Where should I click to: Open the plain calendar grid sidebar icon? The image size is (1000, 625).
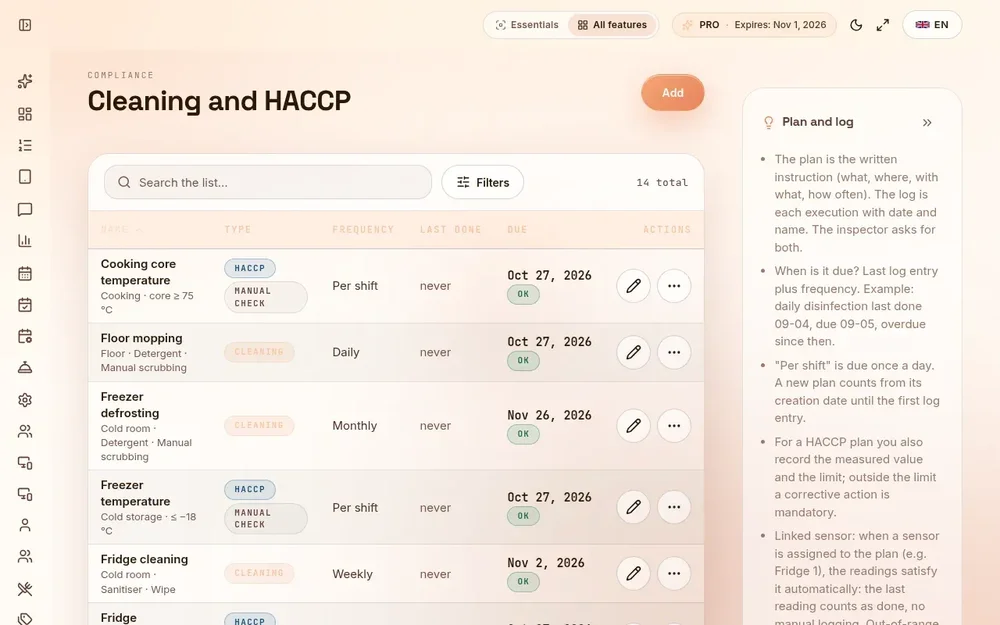point(25,273)
